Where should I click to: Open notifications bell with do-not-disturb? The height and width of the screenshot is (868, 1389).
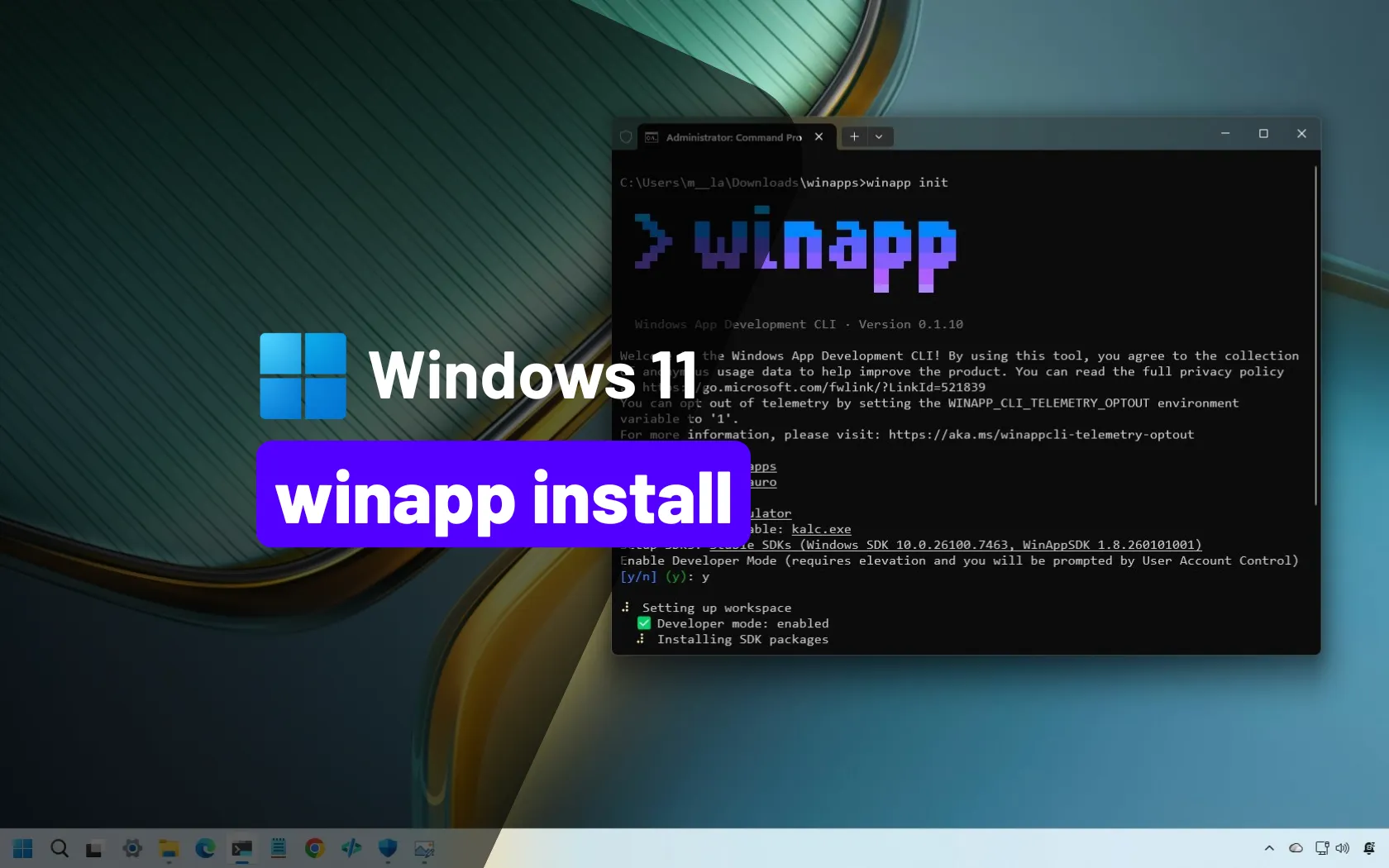pyautogui.click(x=1369, y=848)
